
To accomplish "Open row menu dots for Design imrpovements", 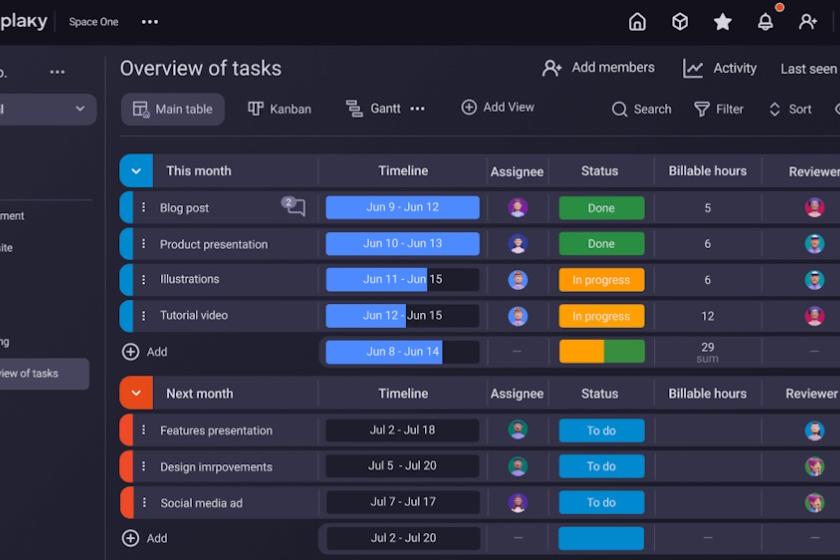I will point(144,466).
